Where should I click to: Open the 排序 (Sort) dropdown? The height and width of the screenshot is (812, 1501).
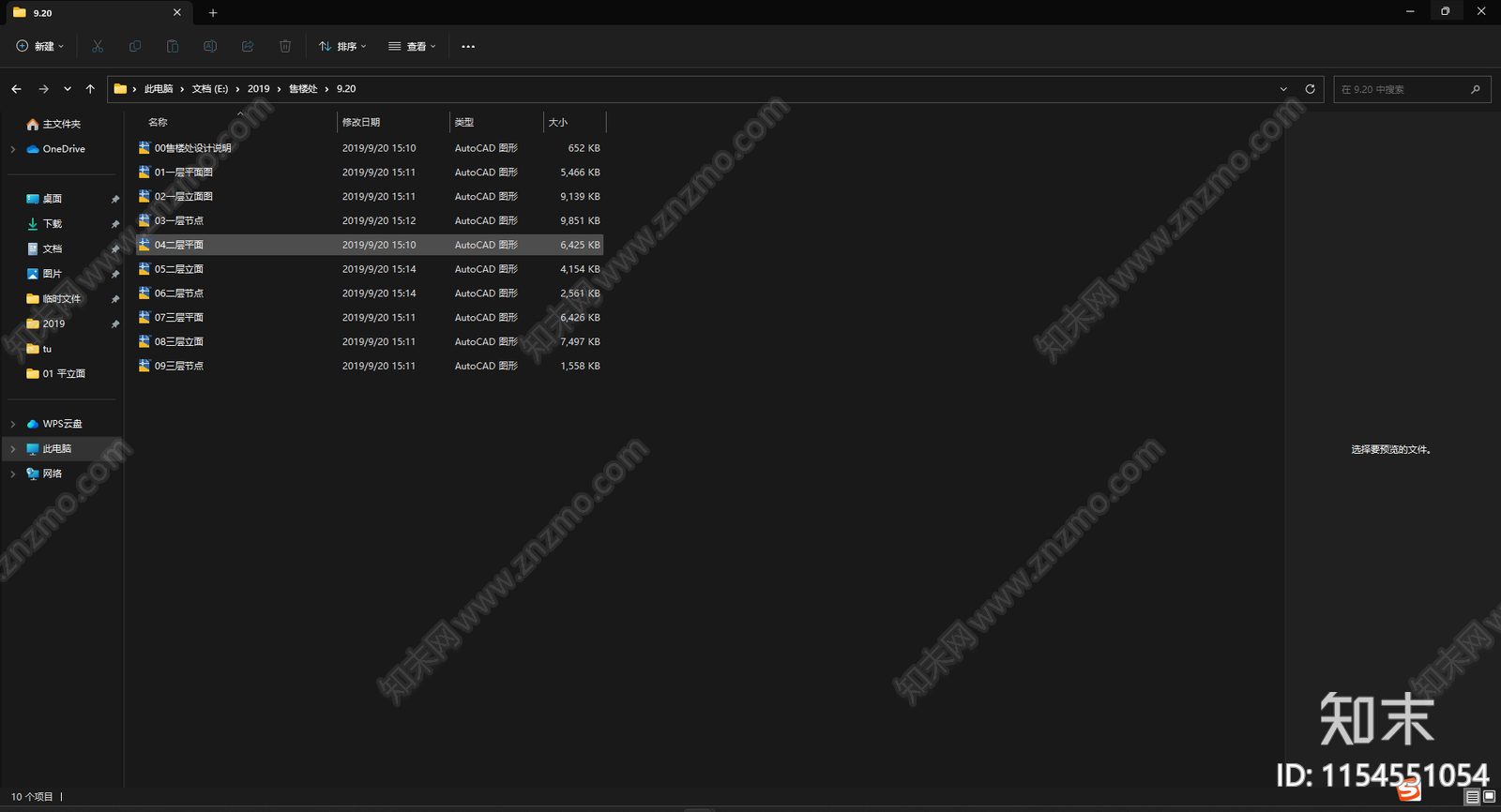(x=342, y=46)
